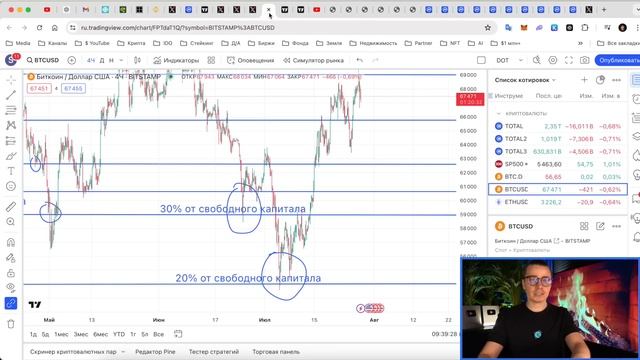Click the redo arrow in top toolbar
640x360 pixels.
(x=376, y=60)
